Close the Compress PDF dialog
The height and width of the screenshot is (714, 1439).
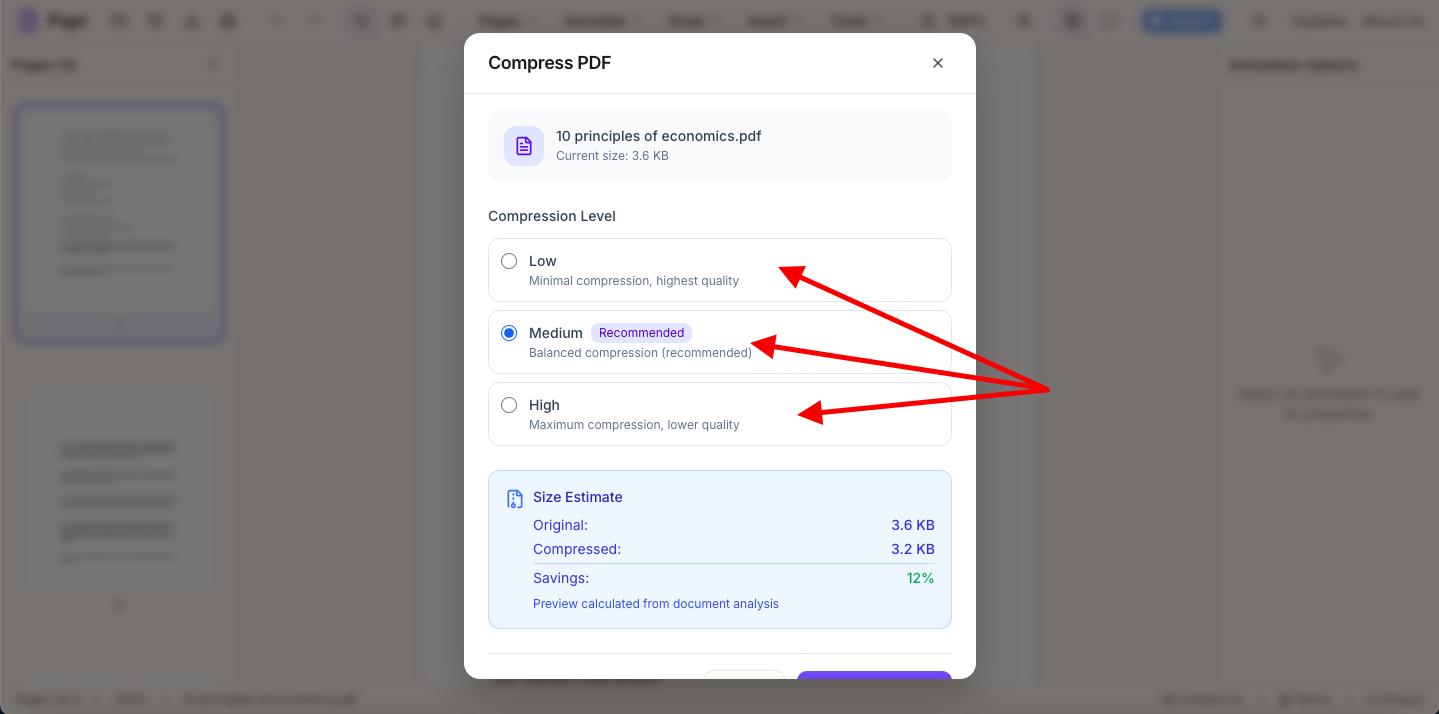click(x=937, y=63)
